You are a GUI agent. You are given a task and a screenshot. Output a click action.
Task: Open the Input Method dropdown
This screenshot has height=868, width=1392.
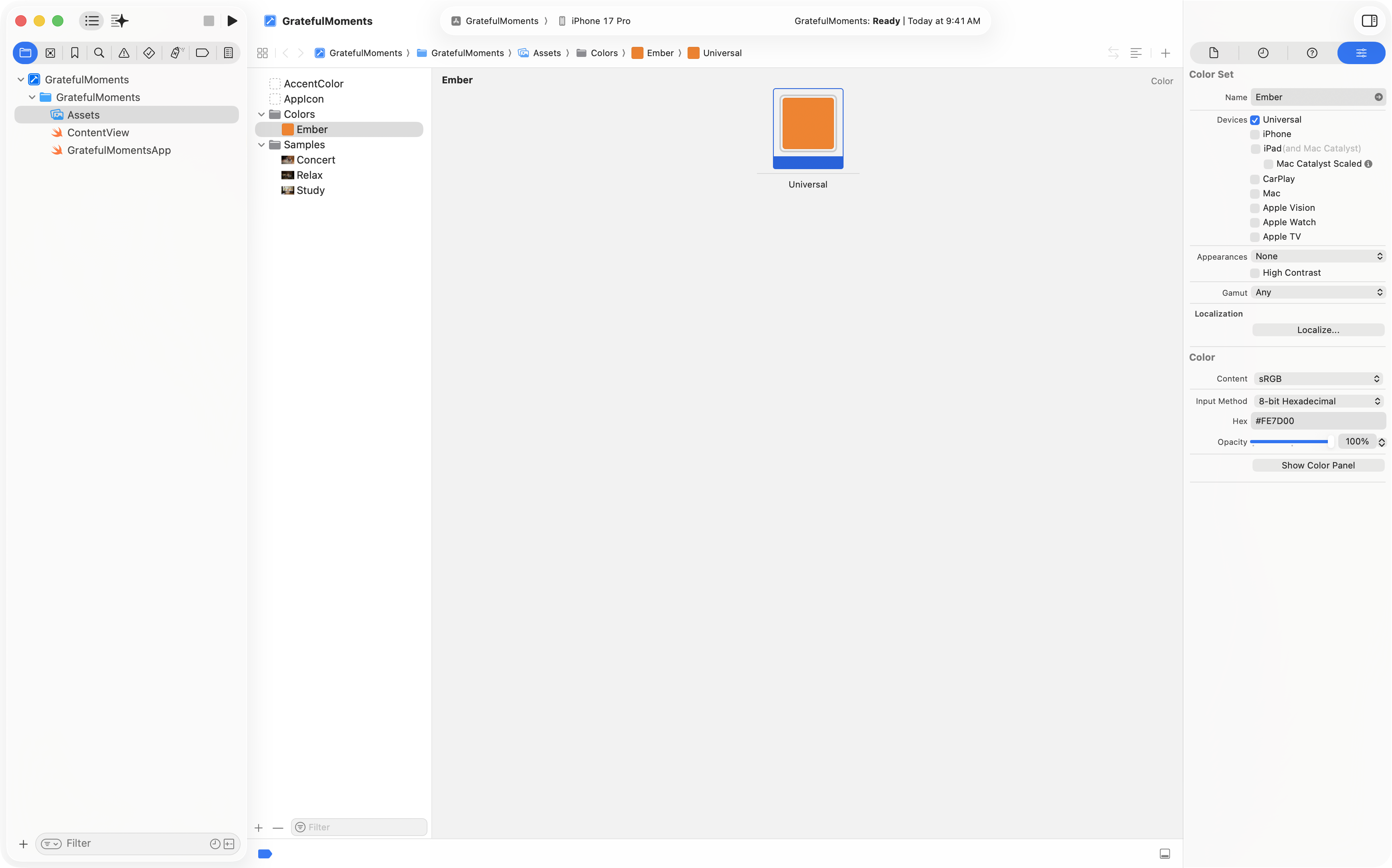[1318, 401]
